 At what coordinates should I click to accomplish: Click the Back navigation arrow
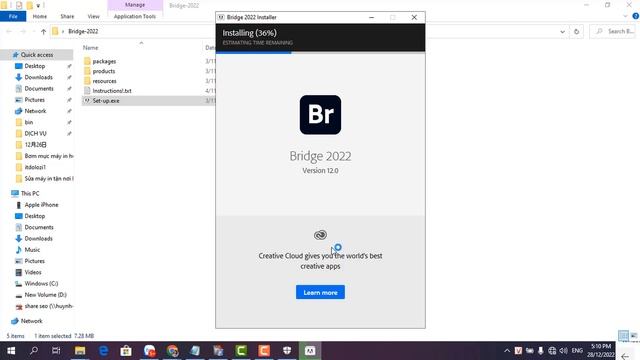(x=9, y=31)
